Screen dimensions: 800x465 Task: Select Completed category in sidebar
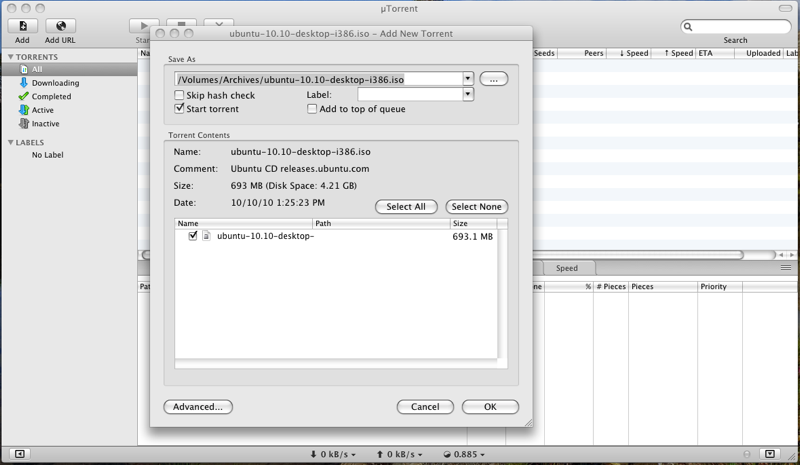click(x=51, y=96)
